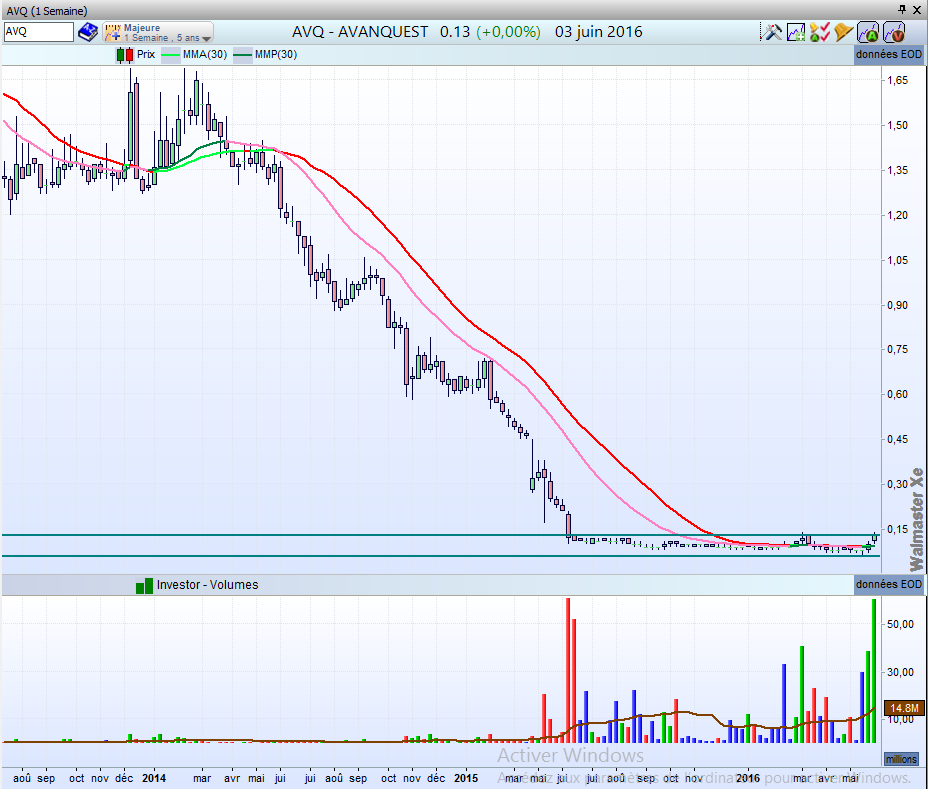Click the 30,00 volume axis label
Viewport: 928px width, 789px height.
click(x=900, y=672)
